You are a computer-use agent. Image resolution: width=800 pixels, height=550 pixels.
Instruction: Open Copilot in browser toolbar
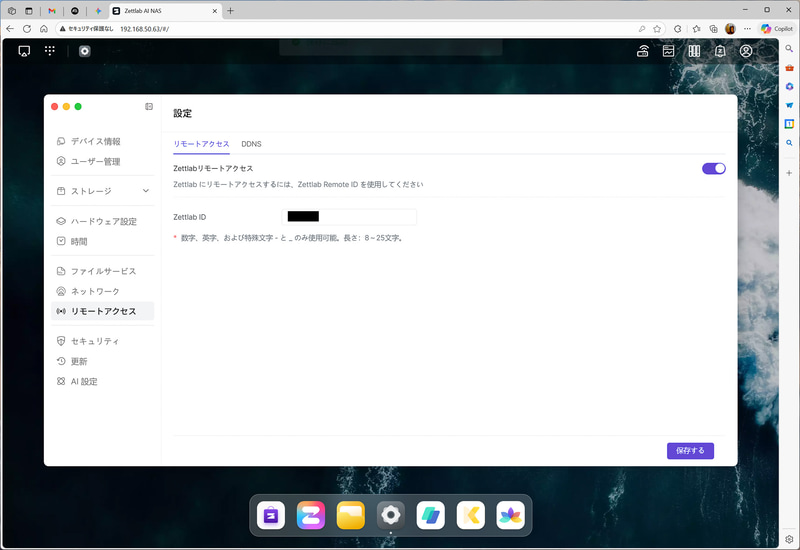coord(777,29)
